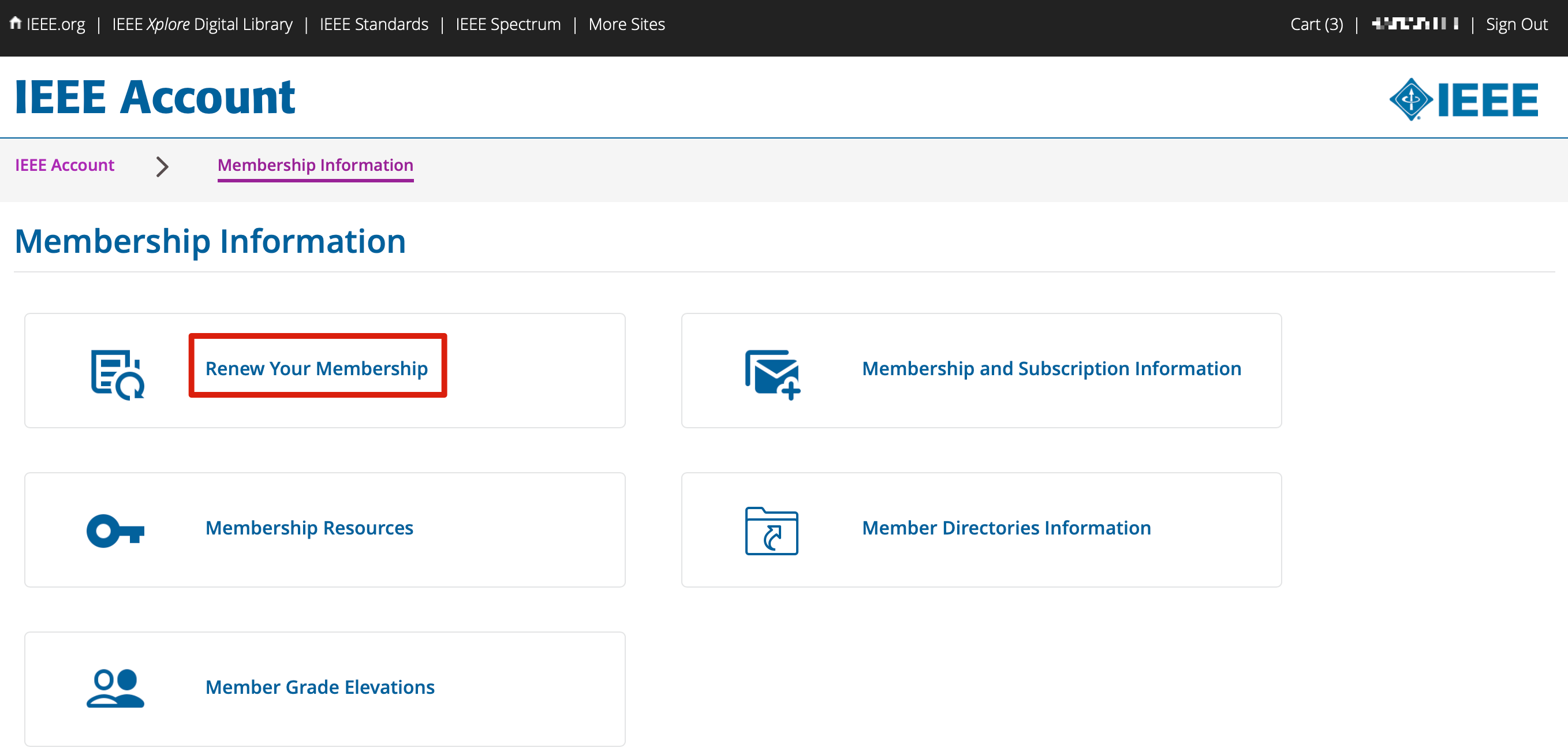Open Membership and Subscription Information
Image resolution: width=1568 pixels, height=755 pixels.
(x=1051, y=368)
